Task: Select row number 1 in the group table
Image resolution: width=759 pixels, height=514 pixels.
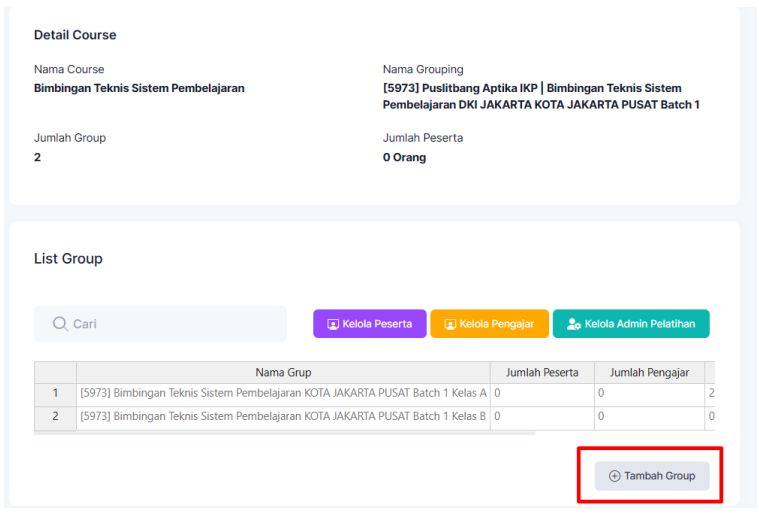Action: coord(55,394)
